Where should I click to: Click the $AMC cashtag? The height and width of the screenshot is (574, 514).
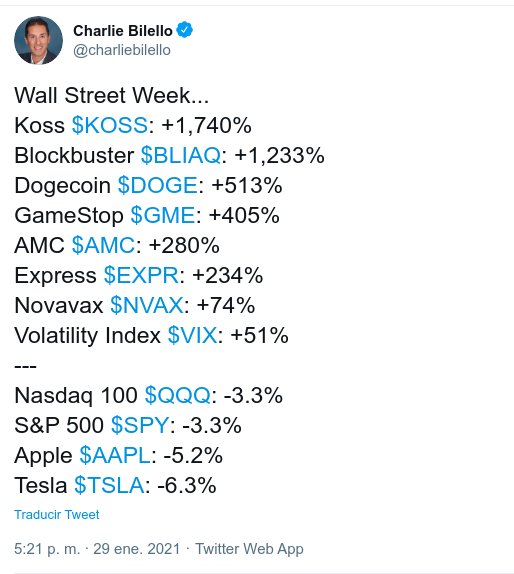click(104, 245)
